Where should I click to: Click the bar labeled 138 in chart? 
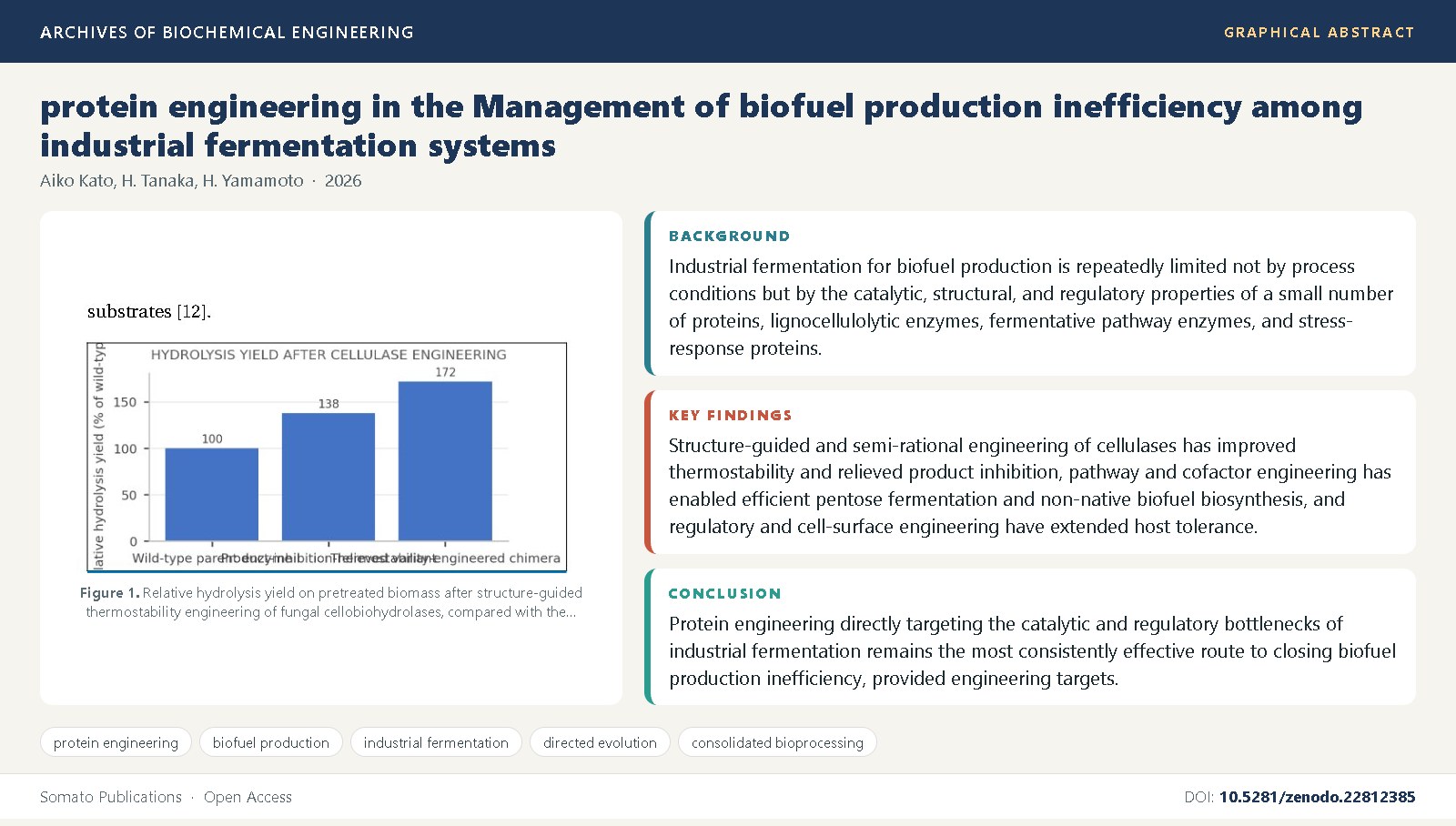(x=329, y=477)
